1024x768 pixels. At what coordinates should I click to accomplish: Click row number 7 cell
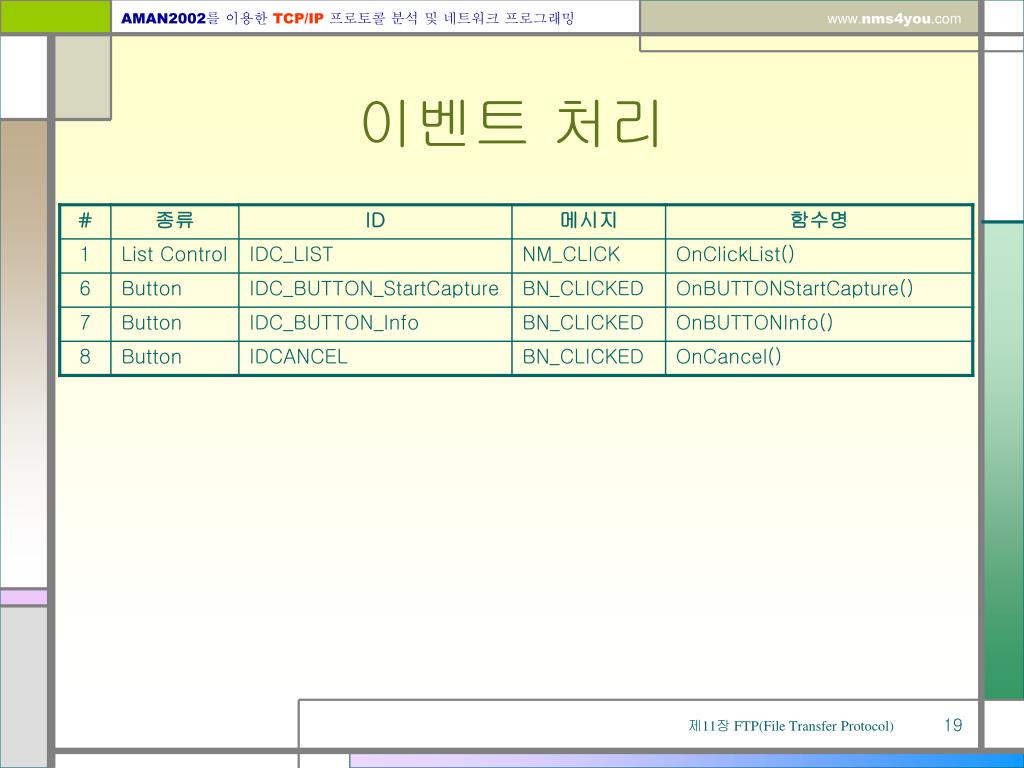tap(85, 323)
